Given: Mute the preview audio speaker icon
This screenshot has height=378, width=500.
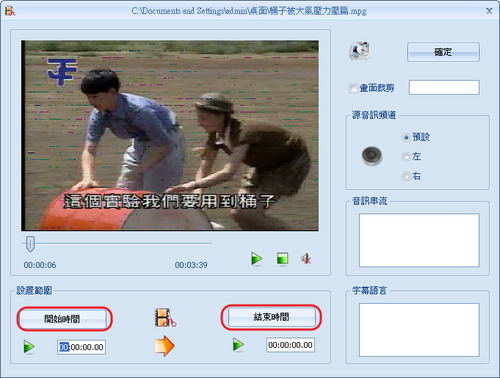Looking at the screenshot, I should tap(306, 259).
